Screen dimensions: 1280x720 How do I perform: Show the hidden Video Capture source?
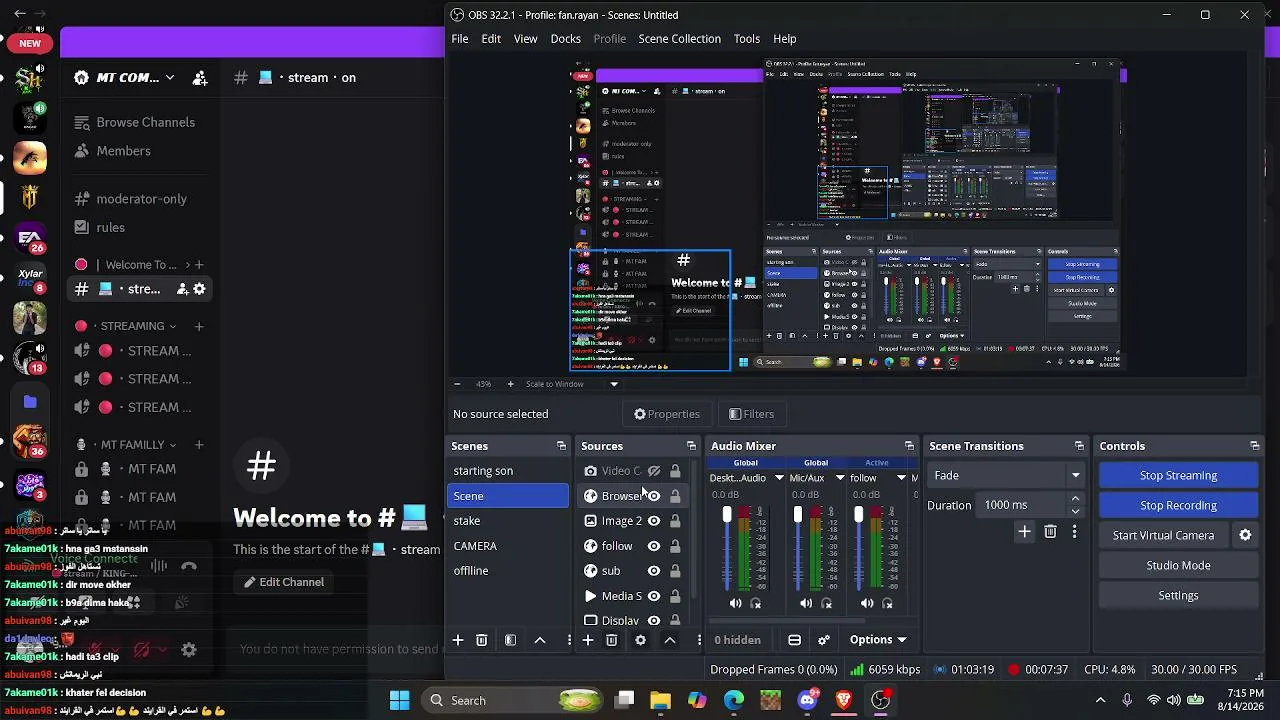click(654, 471)
